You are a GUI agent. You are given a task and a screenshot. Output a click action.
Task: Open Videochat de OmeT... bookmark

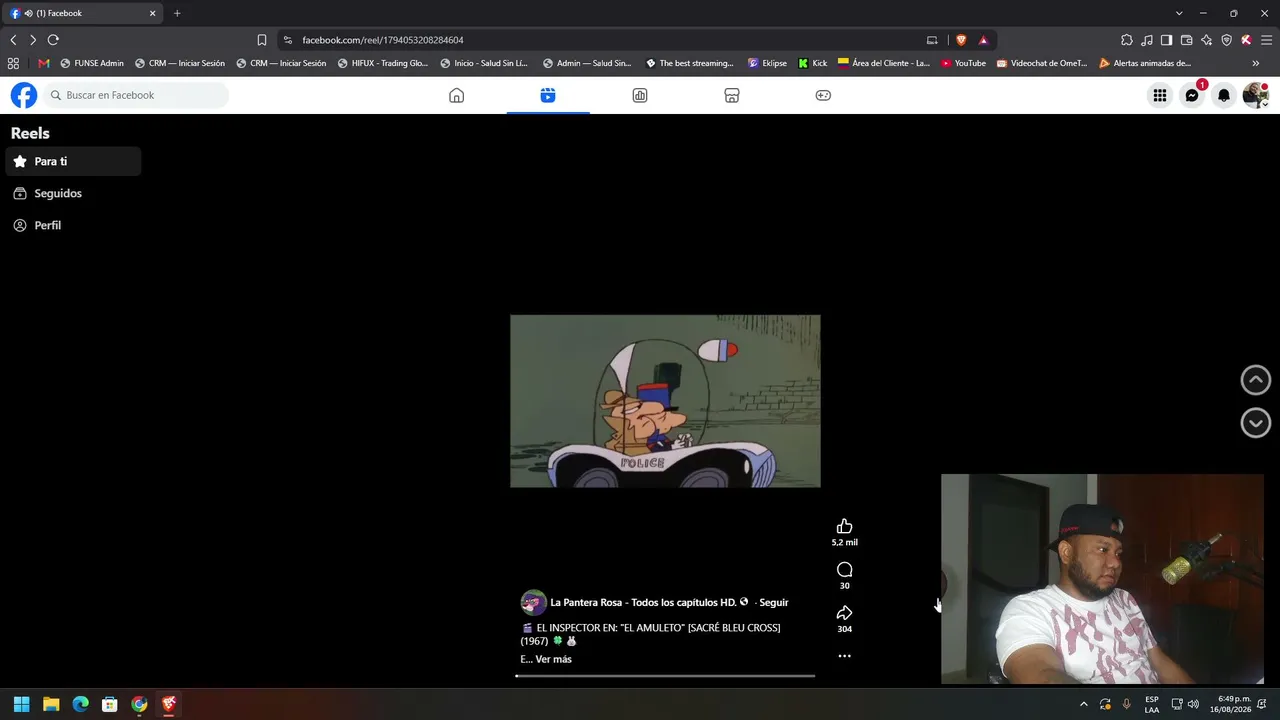click(x=1041, y=63)
